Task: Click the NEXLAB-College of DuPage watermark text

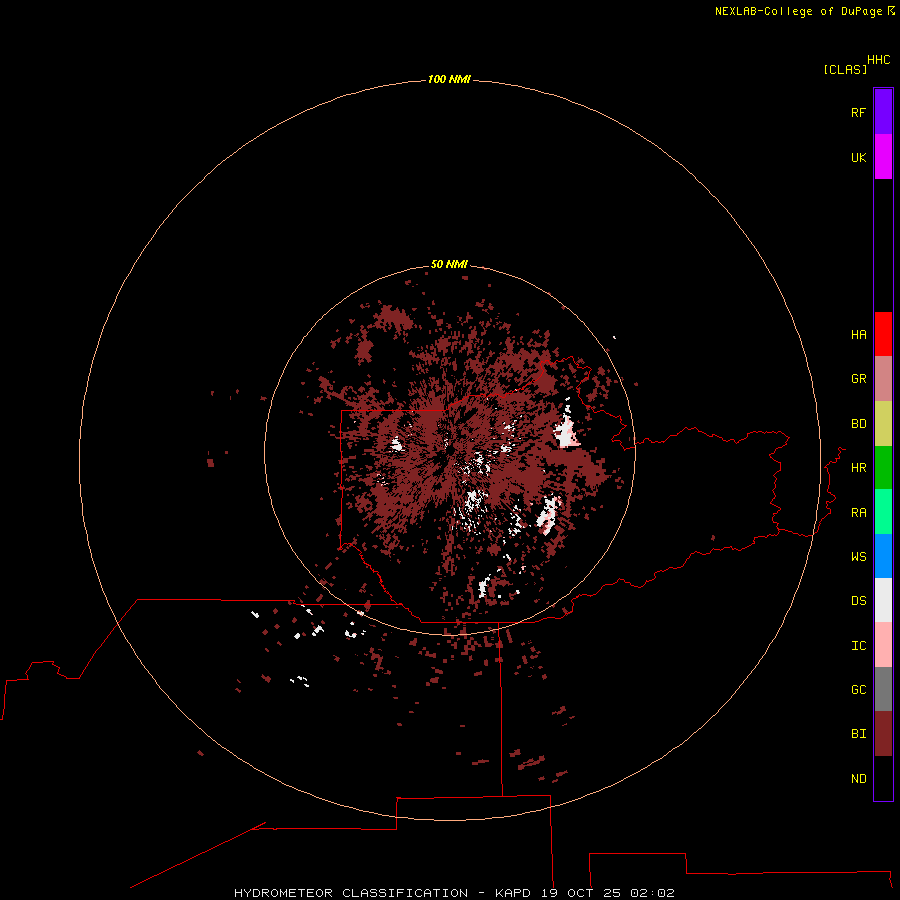Action: click(x=798, y=11)
